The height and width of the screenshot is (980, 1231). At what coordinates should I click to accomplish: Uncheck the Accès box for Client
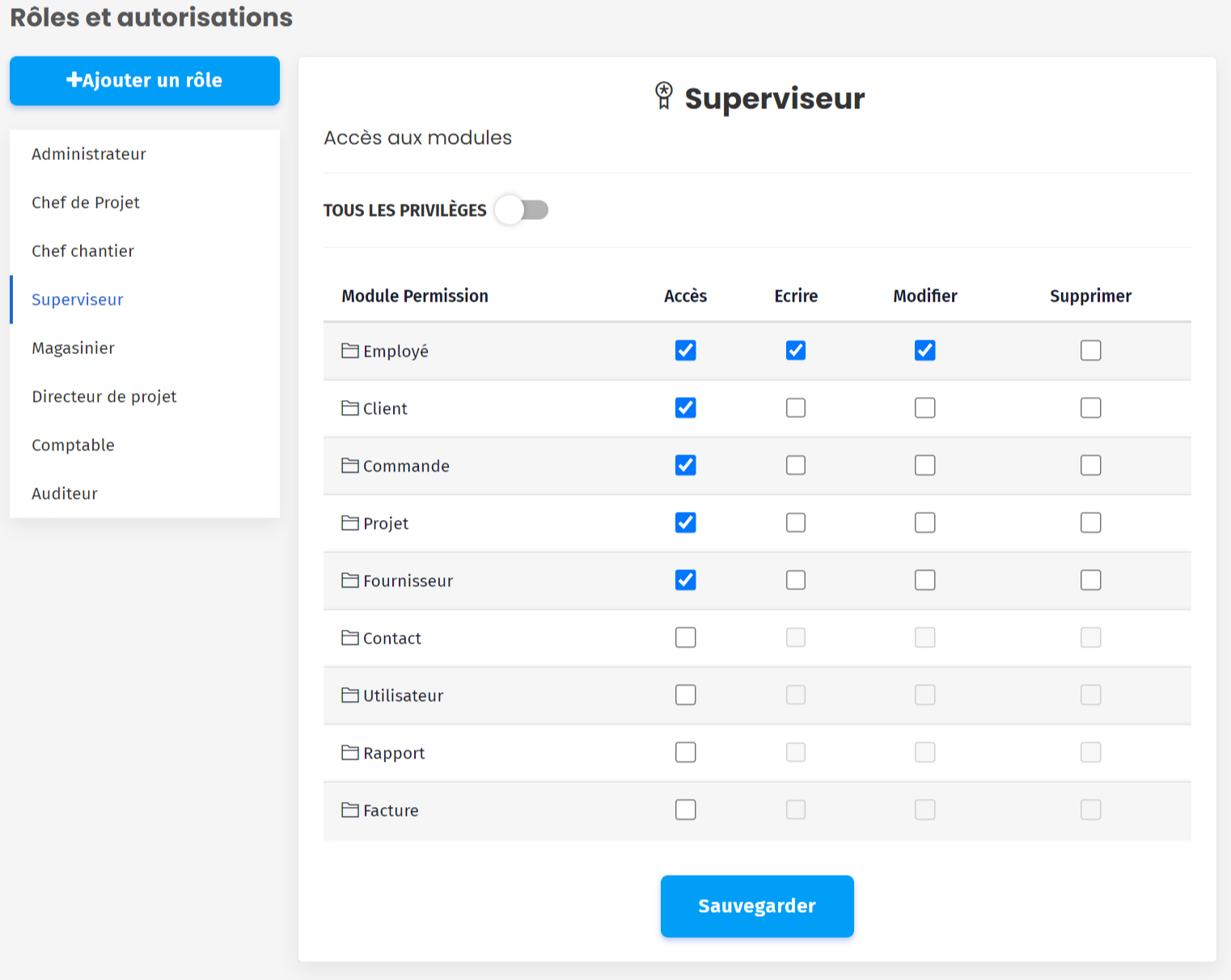click(685, 408)
